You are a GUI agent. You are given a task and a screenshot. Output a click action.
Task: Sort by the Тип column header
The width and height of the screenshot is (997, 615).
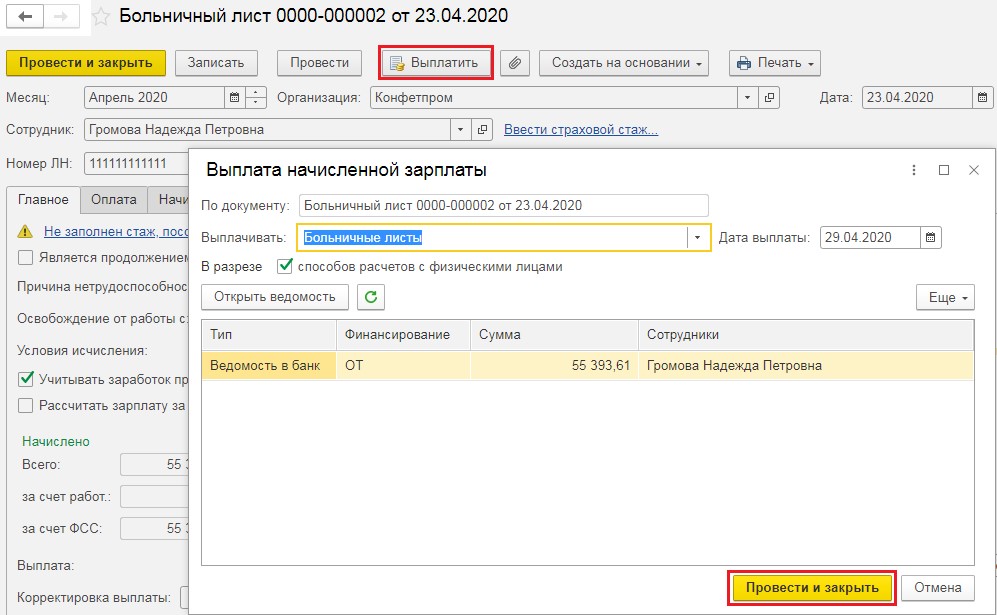[x=269, y=335]
